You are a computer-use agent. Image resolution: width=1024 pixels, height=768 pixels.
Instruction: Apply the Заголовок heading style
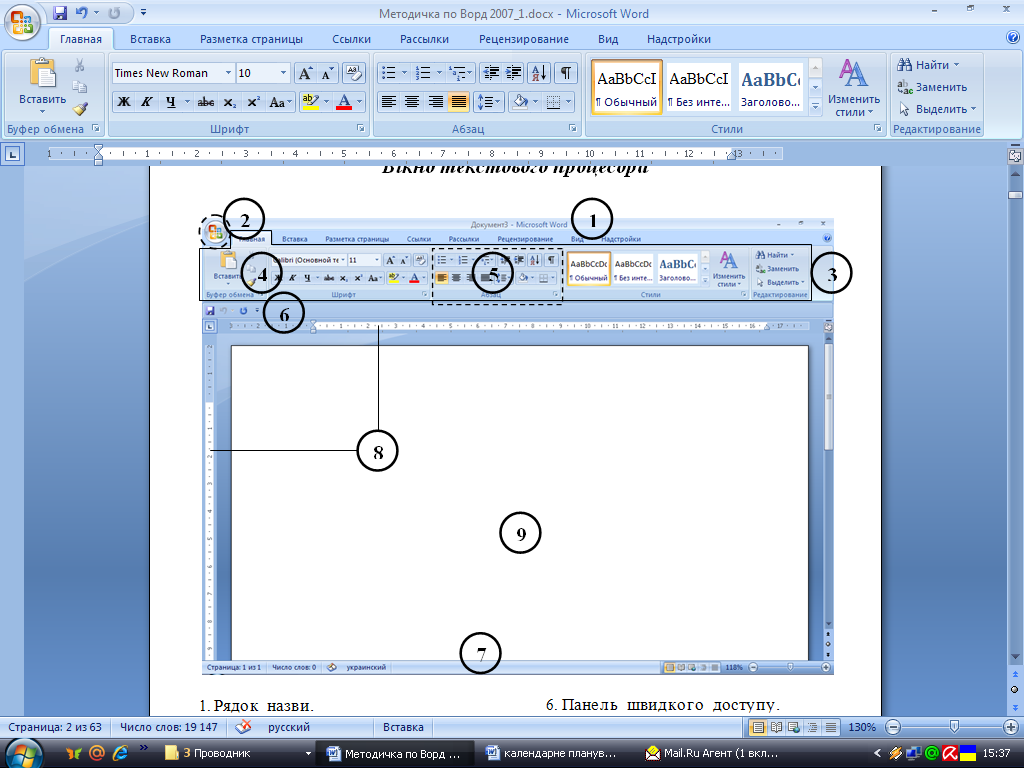coord(771,88)
